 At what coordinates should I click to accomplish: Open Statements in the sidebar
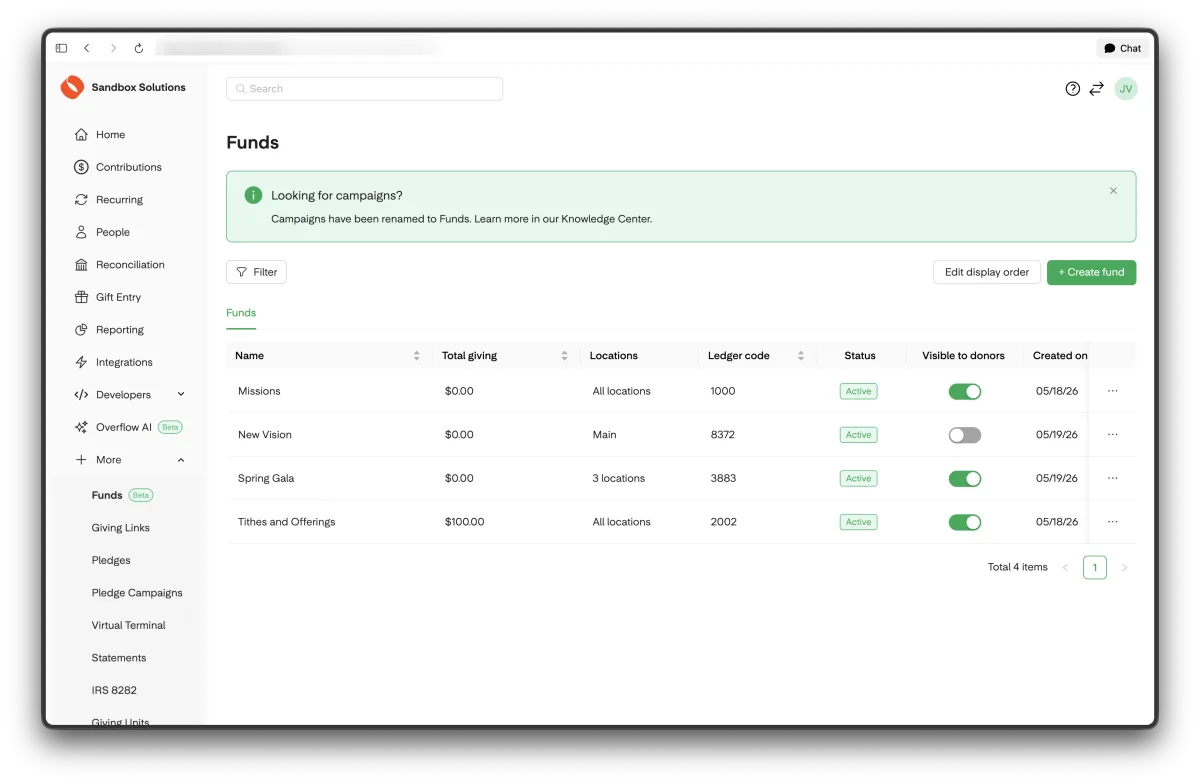[x=119, y=658]
